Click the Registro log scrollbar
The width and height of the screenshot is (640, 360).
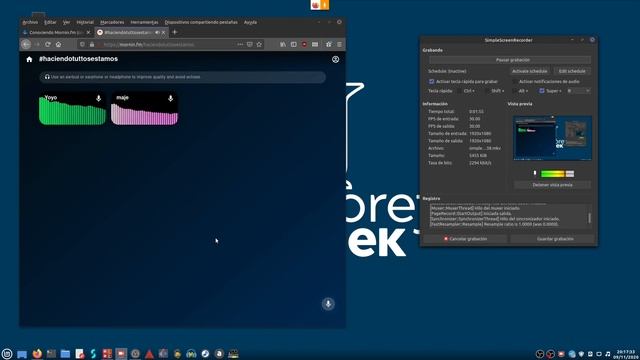[589, 218]
